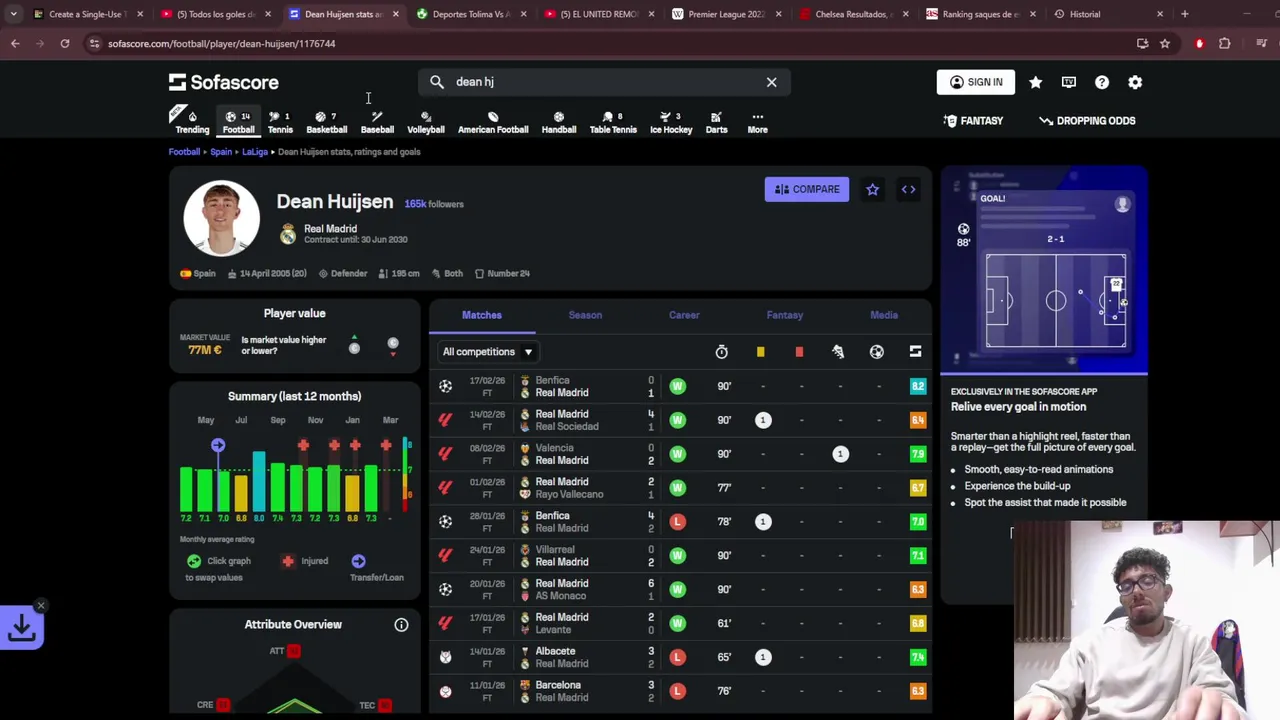Image resolution: width=1280 pixels, height=720 pixels.
Task: Click the 6.7 rating badge
Action: (917, 488)
